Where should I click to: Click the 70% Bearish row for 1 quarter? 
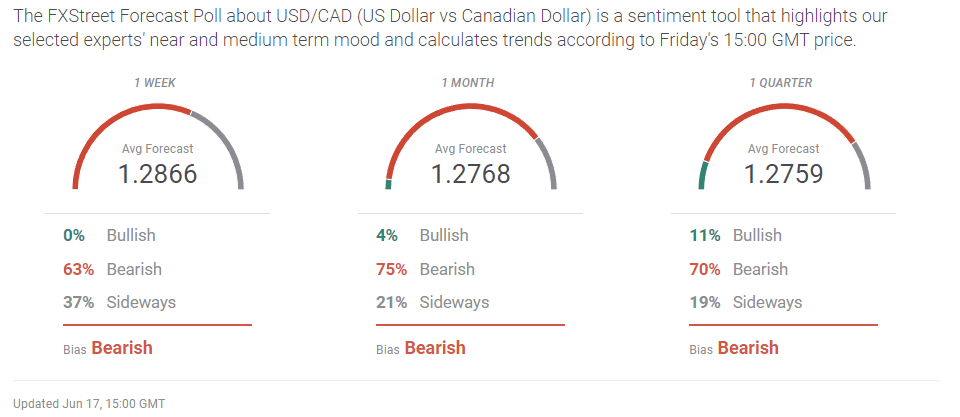[x=738, y=269]
